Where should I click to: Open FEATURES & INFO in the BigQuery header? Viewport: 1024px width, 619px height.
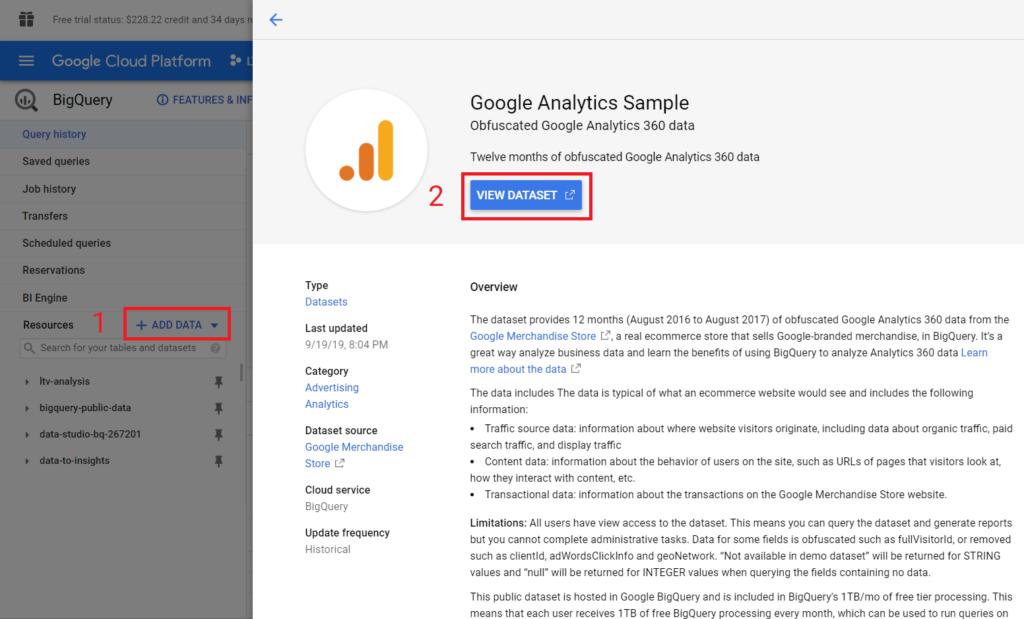(205, 100)
